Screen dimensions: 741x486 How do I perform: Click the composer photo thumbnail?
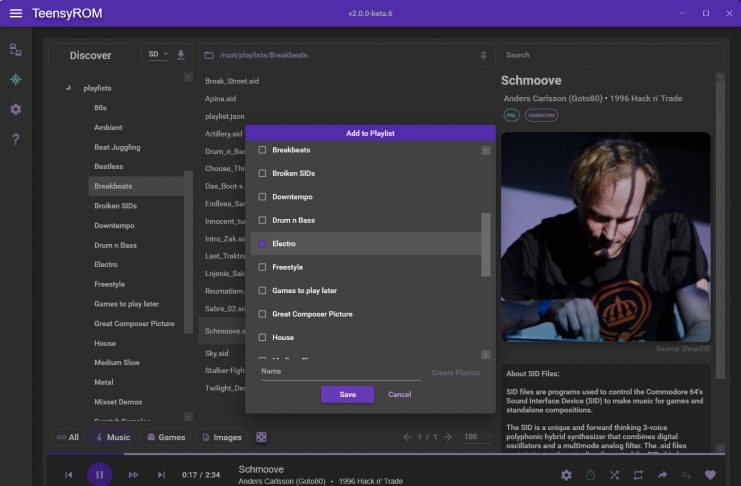click(x=606, y=237)
